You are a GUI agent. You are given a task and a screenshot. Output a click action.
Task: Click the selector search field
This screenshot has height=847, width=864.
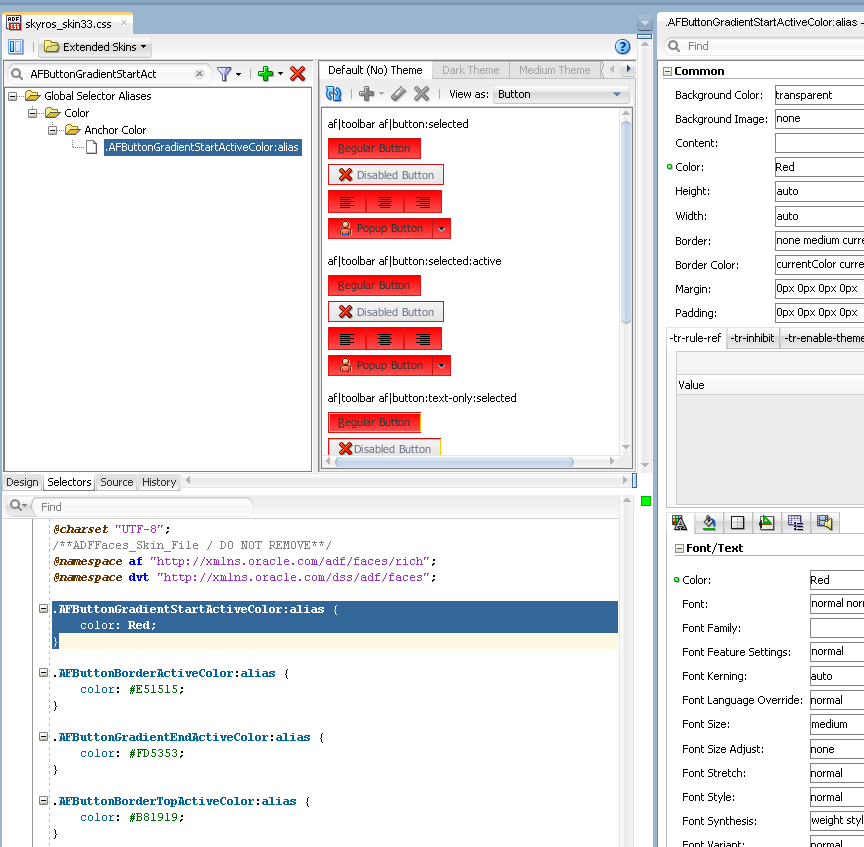click(x=109, y=74)
